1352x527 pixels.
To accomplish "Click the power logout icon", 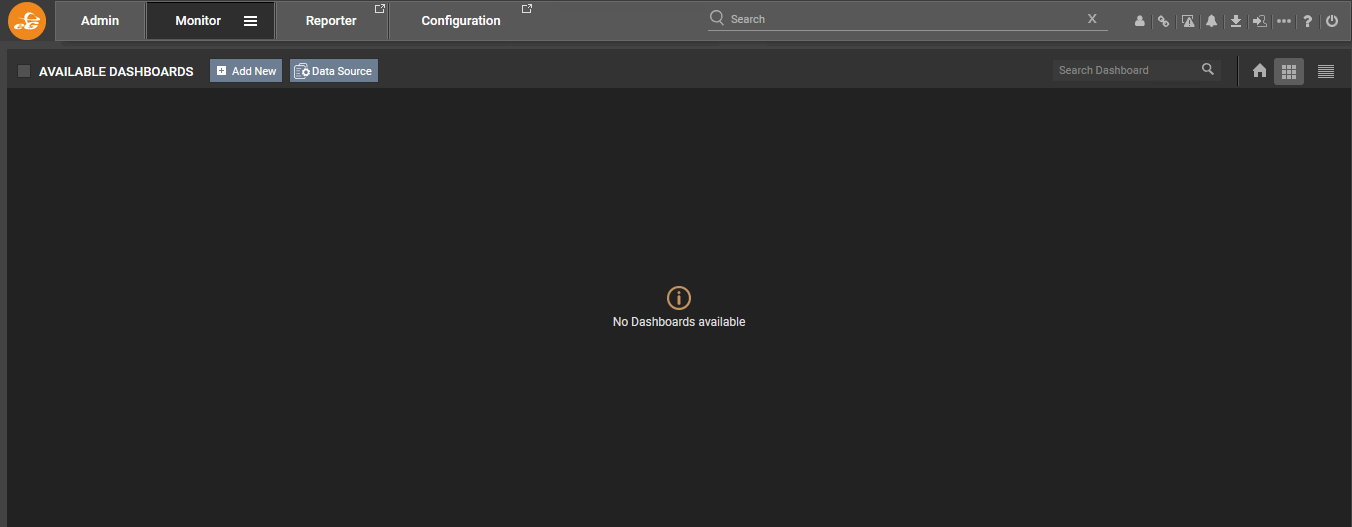I will (1332, 21).
